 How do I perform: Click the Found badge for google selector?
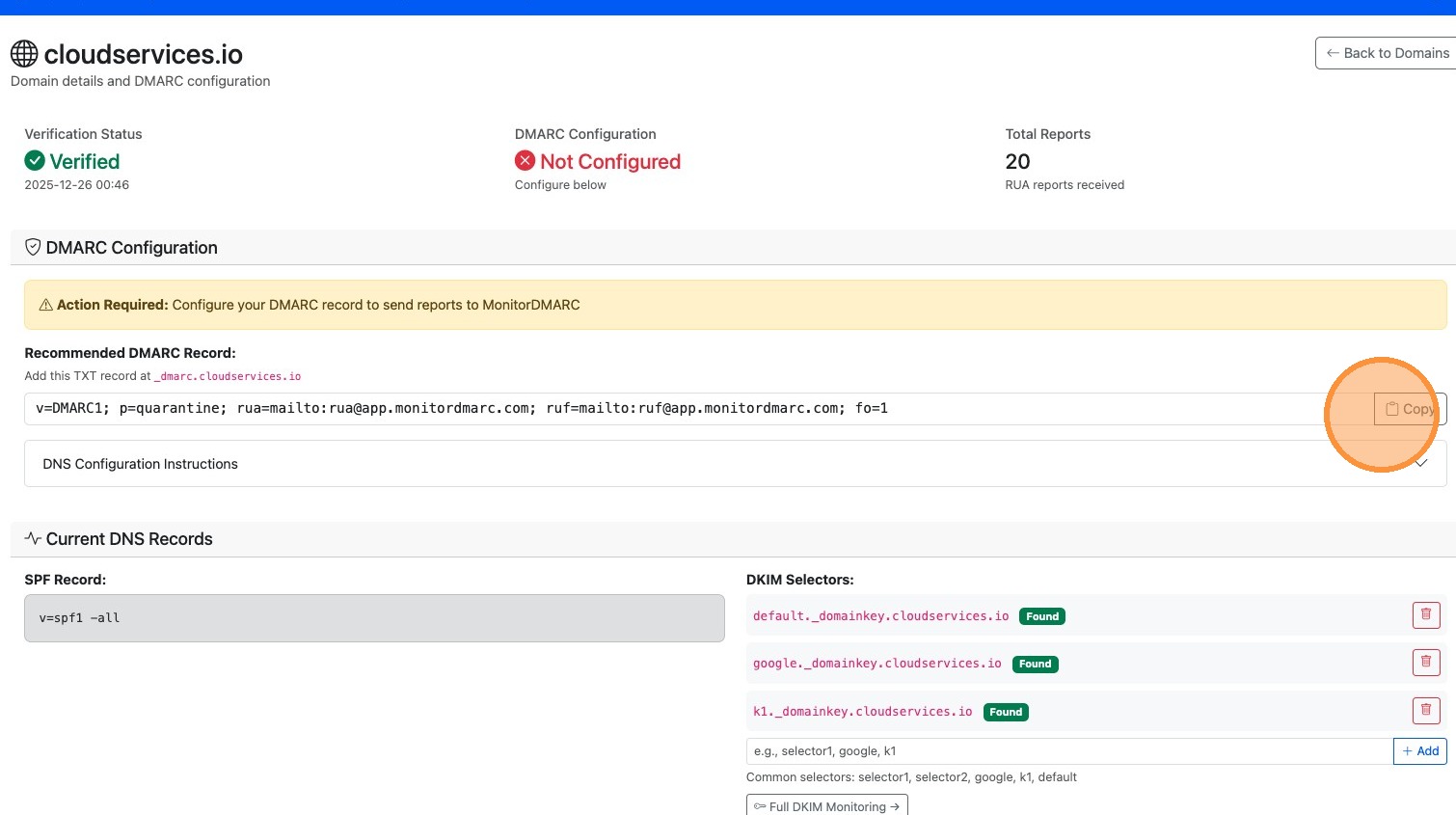click(1035, 664)
